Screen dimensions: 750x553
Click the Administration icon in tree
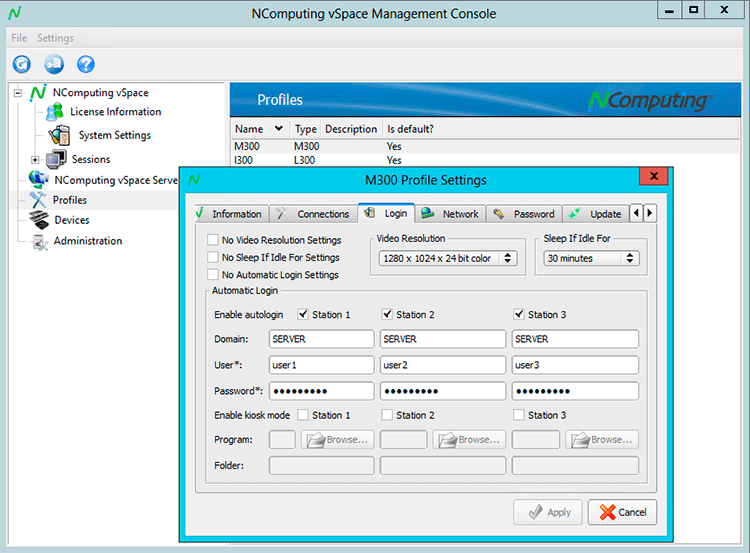39,242
